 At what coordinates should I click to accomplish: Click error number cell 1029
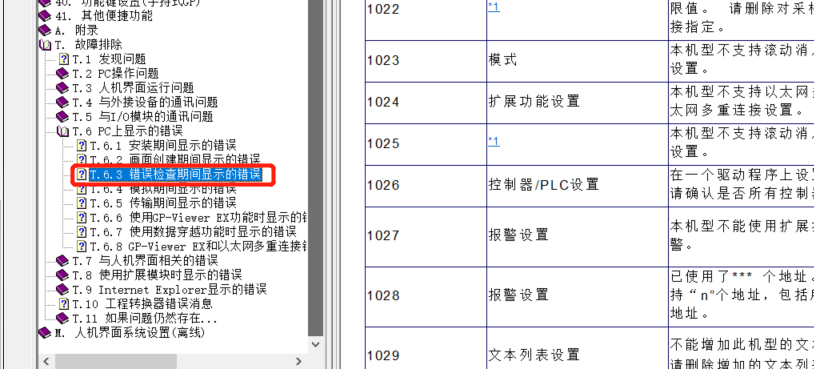pos(426,348)
